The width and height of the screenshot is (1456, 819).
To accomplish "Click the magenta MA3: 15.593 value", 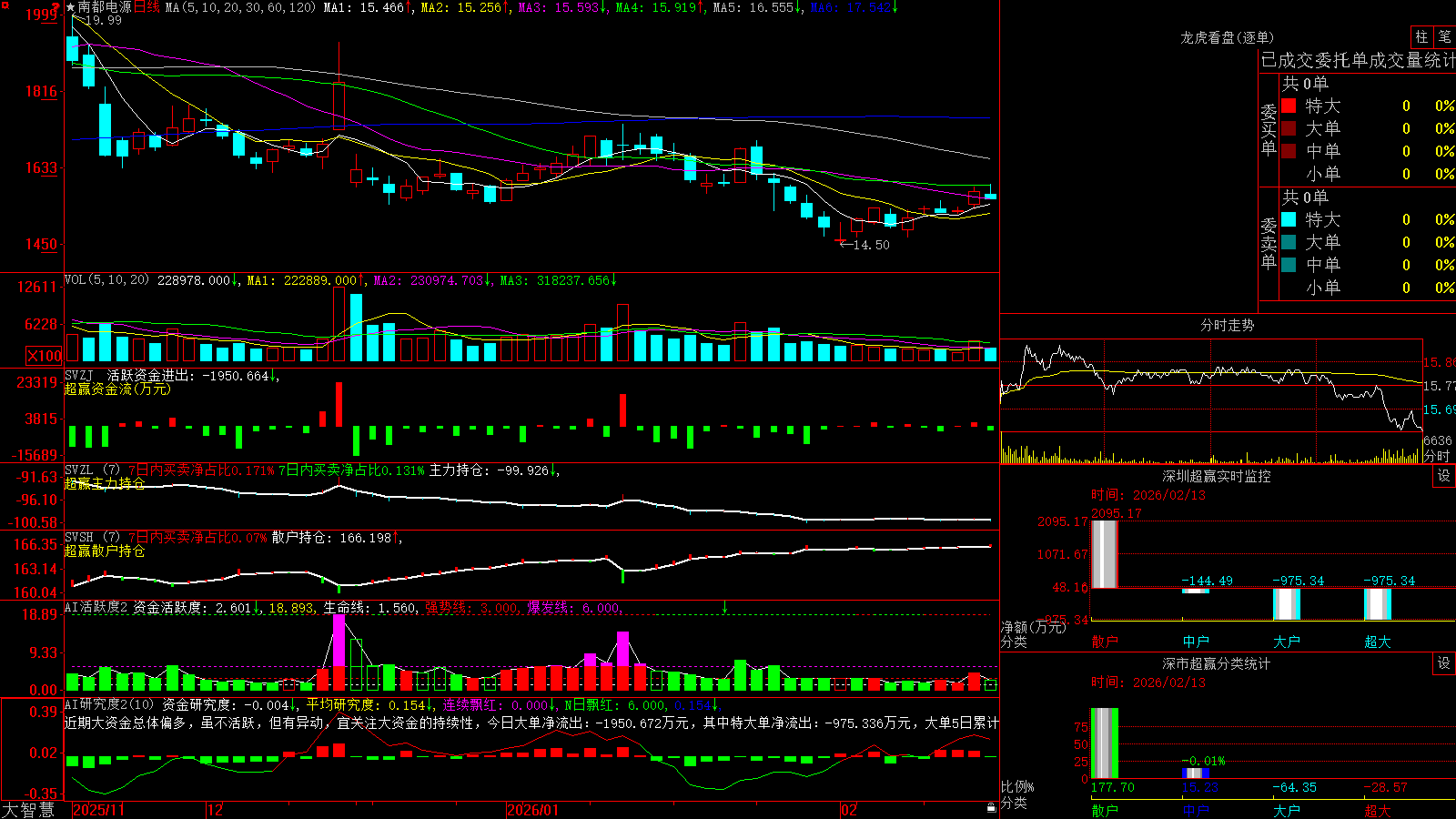I will click(559, 7).
